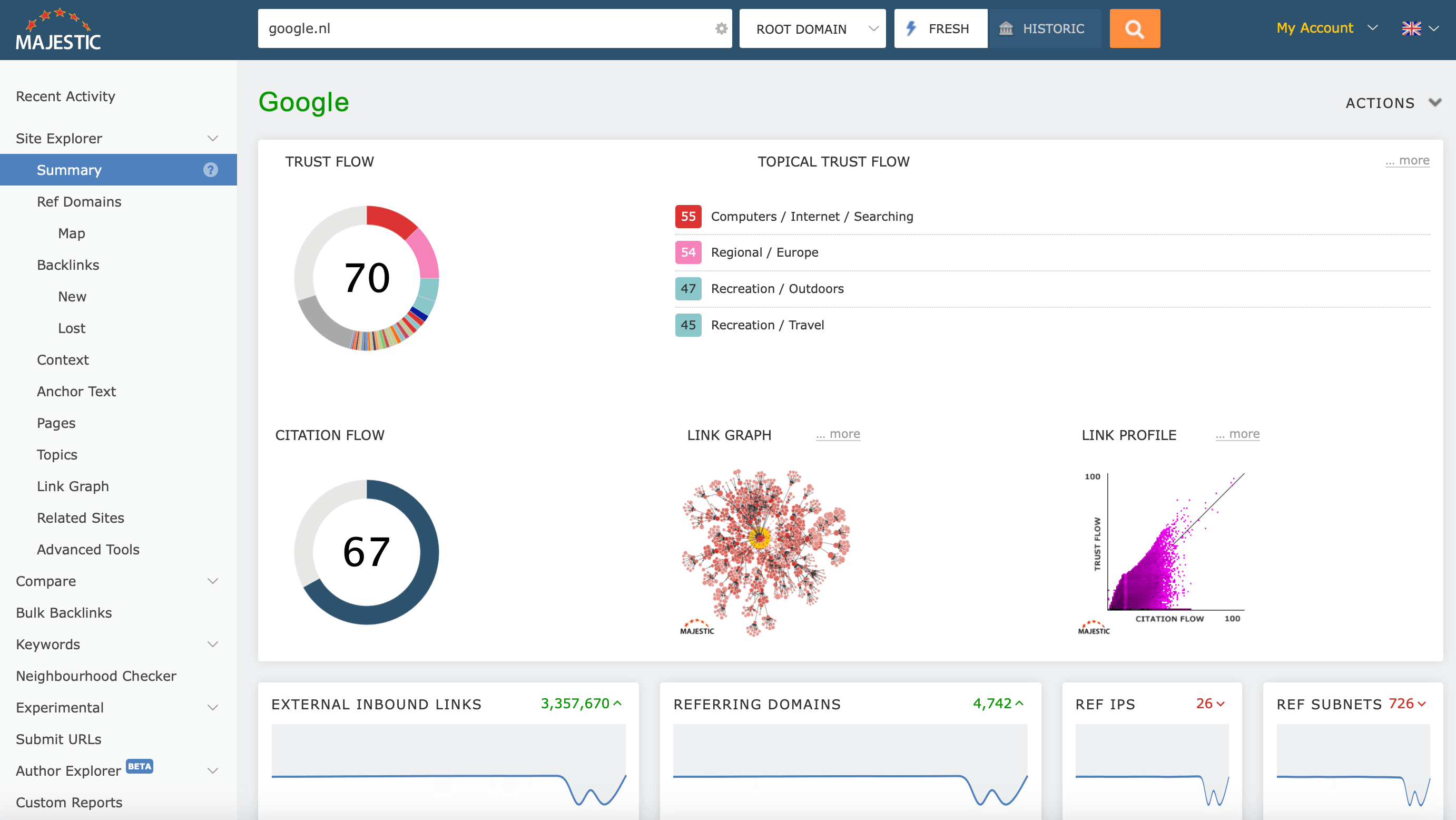Screen dimensions: 1456x820
Task: Switch to the Fresh index
Action: (x=940, y=29)
